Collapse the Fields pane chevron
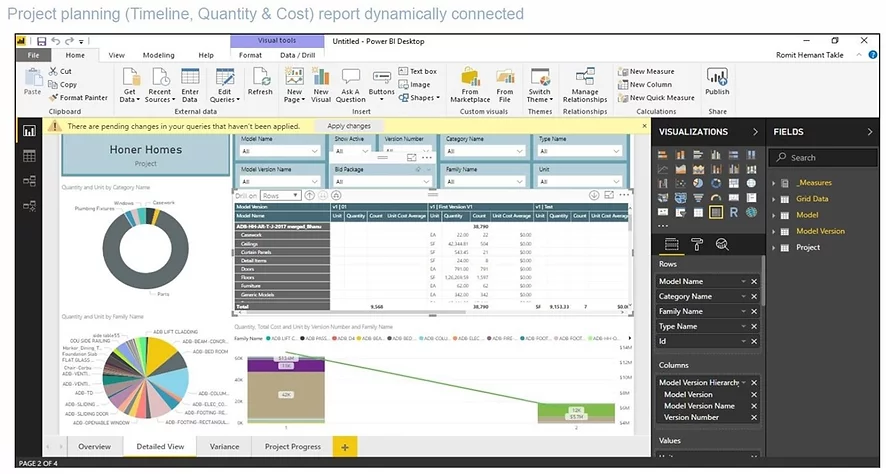The image size is (886, 474). click(x=870, y=132)
